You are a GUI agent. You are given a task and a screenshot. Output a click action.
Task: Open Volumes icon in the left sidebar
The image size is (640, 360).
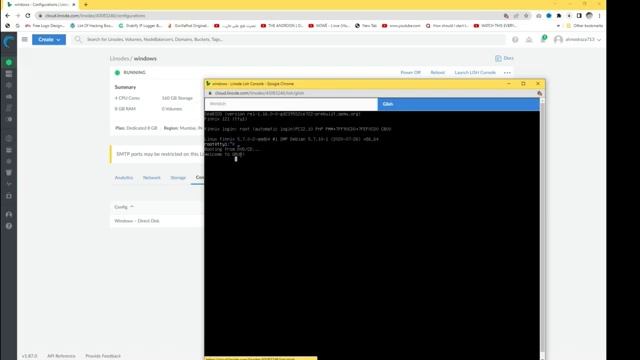tap(9, 74)
